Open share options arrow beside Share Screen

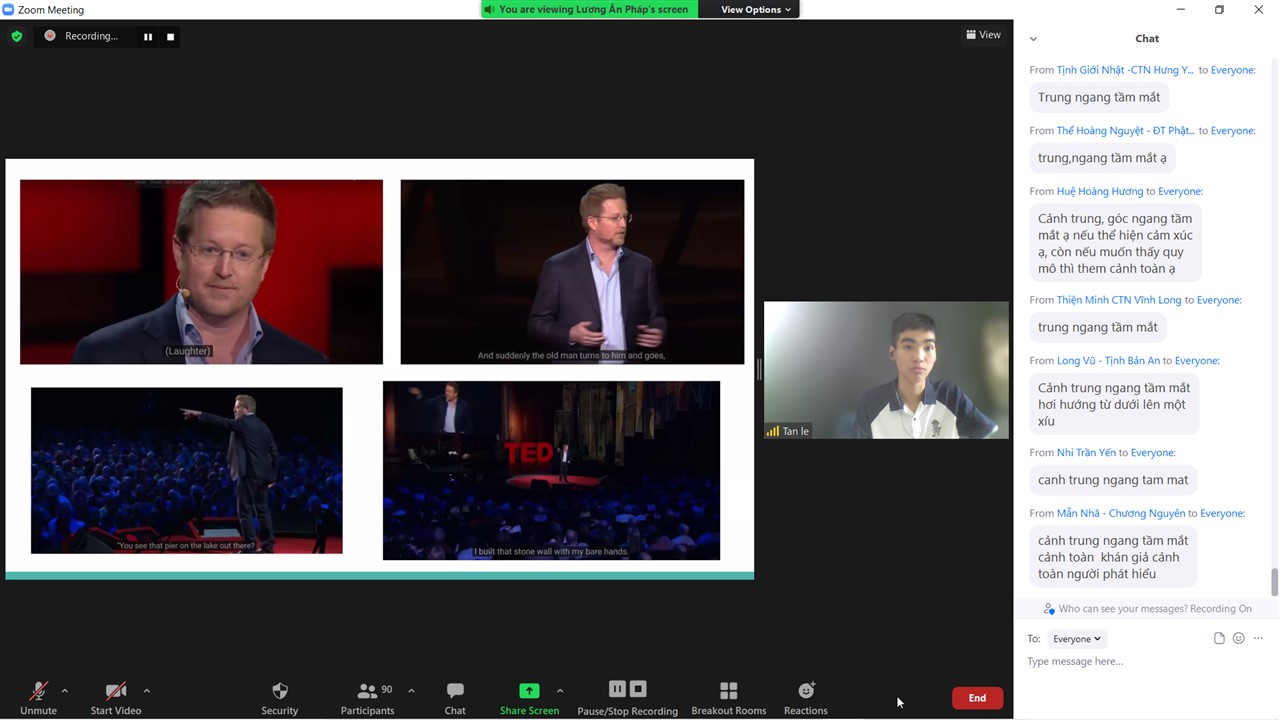click(559, 691)
